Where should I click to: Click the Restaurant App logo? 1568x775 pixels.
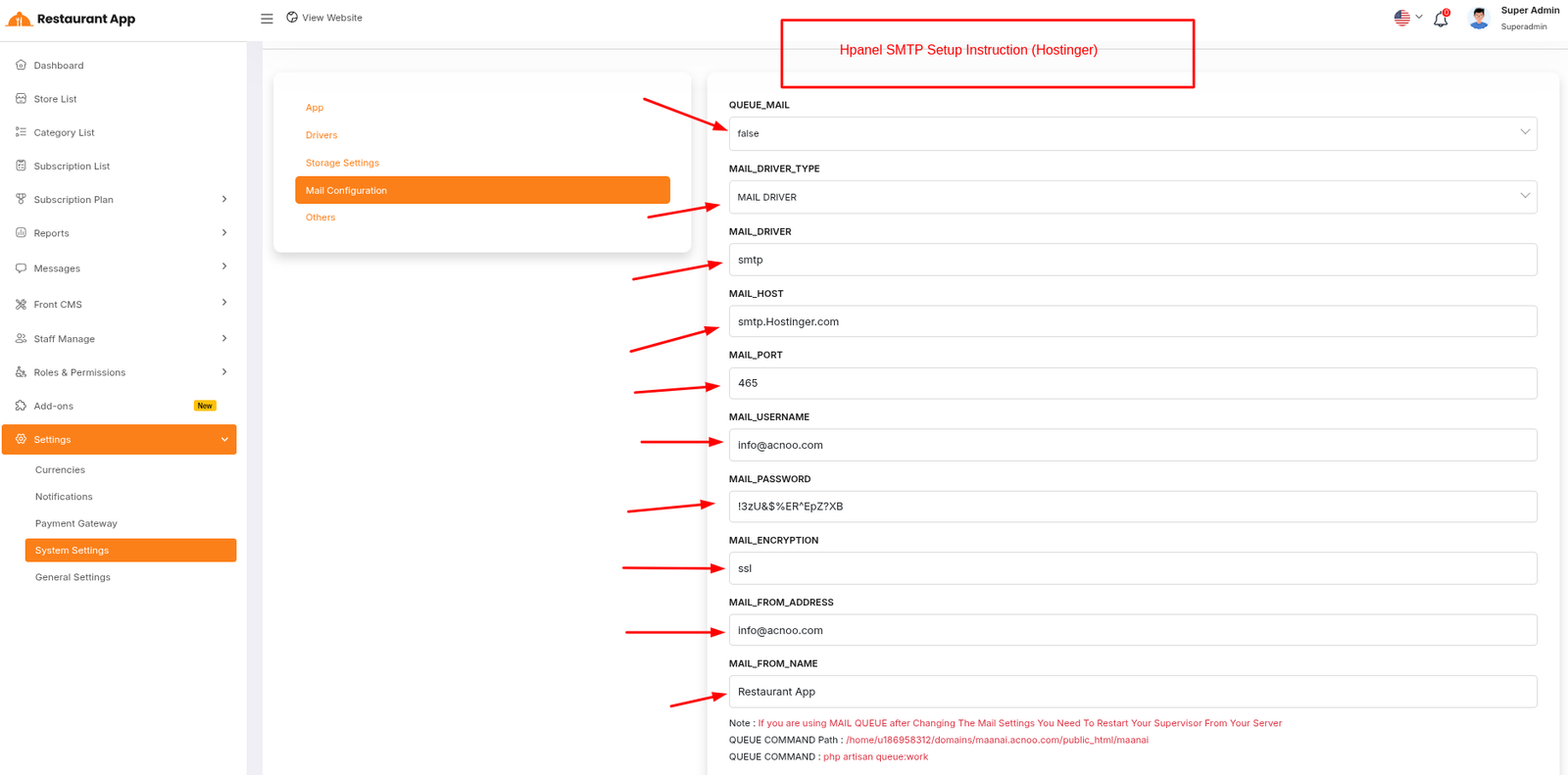[x=20, y=19]
